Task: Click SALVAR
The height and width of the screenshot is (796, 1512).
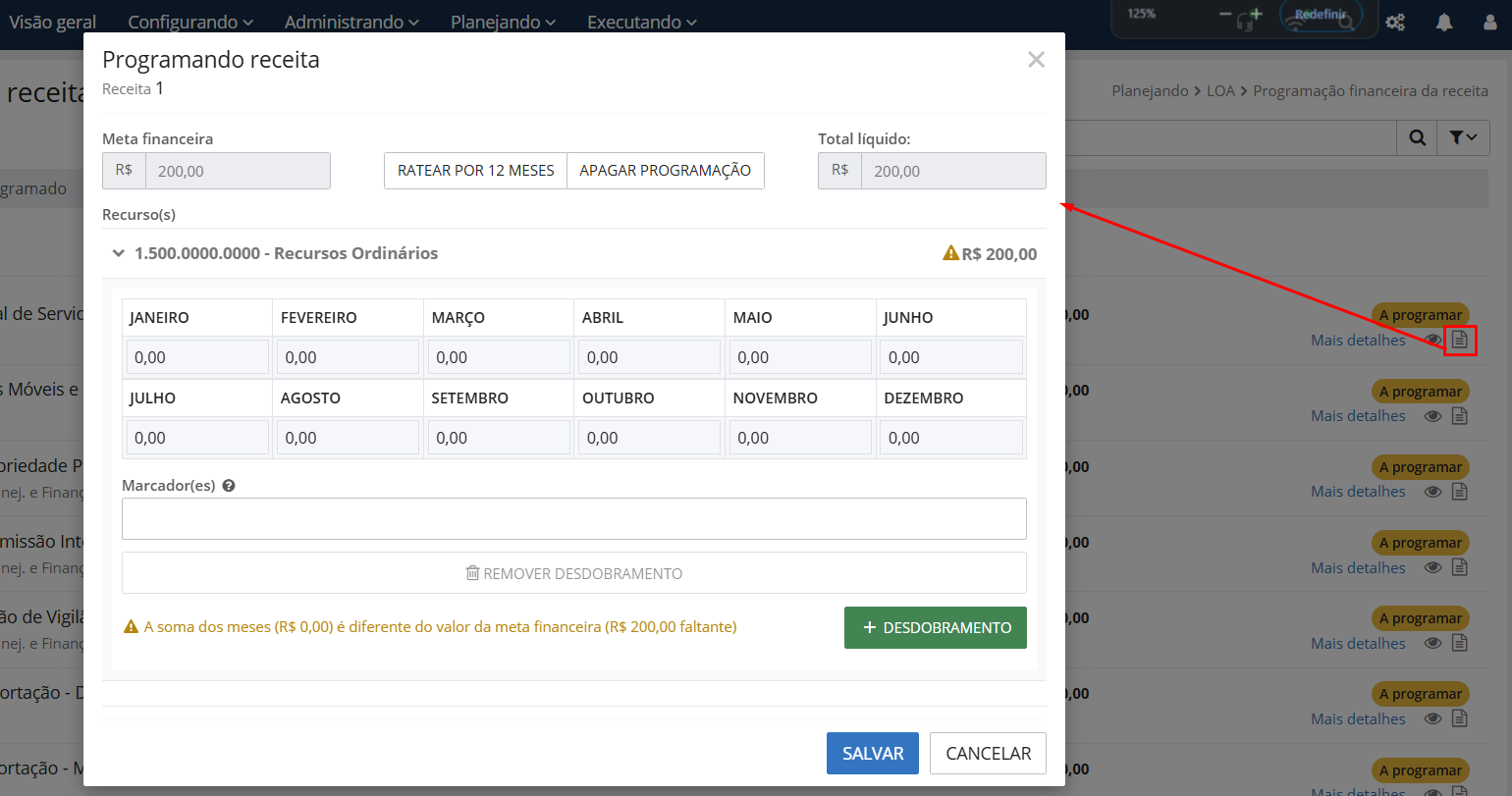Action: [x=873, y=754]
